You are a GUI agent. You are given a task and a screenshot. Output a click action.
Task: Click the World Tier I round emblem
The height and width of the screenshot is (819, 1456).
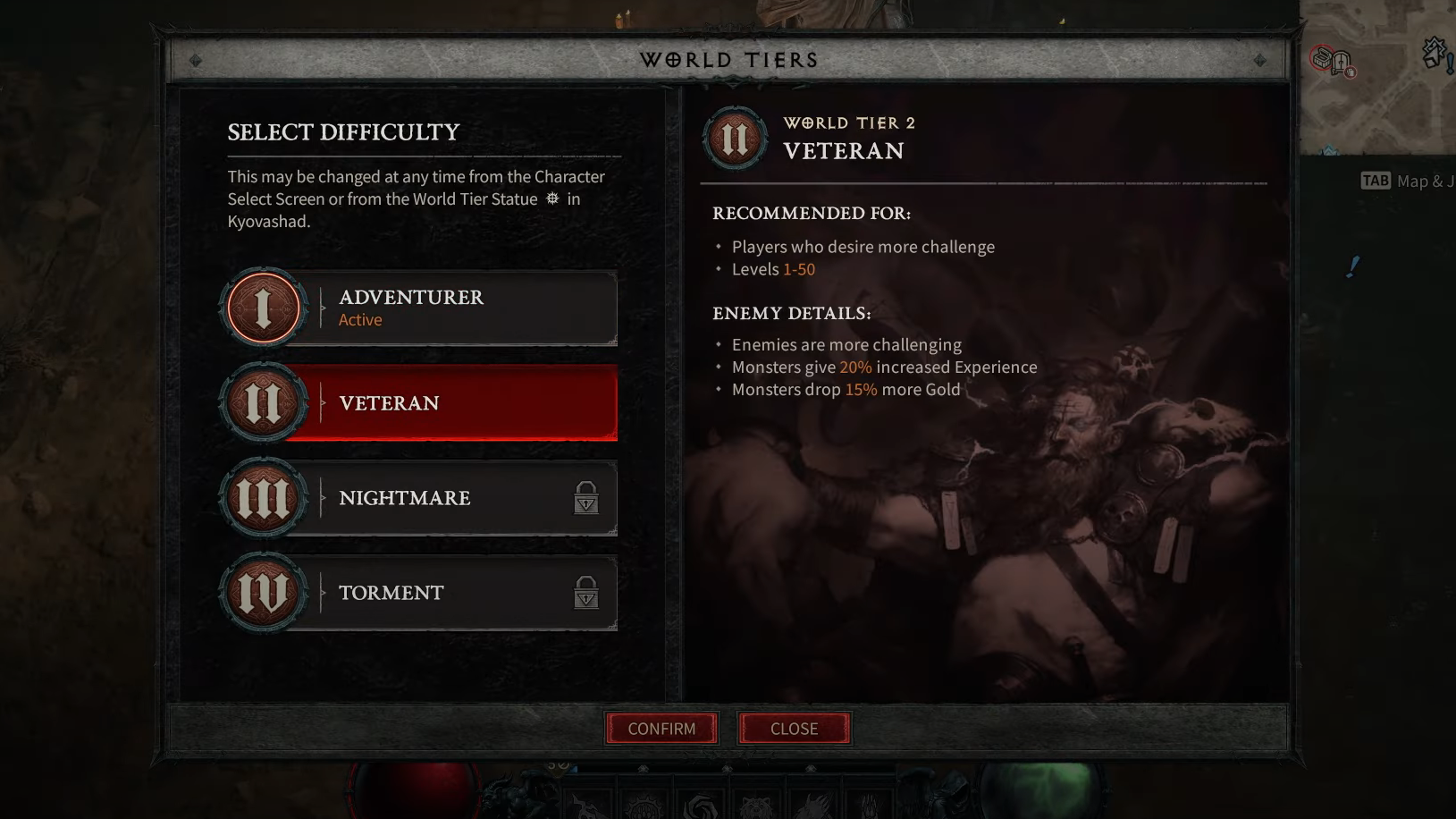[x=264, y=308]
